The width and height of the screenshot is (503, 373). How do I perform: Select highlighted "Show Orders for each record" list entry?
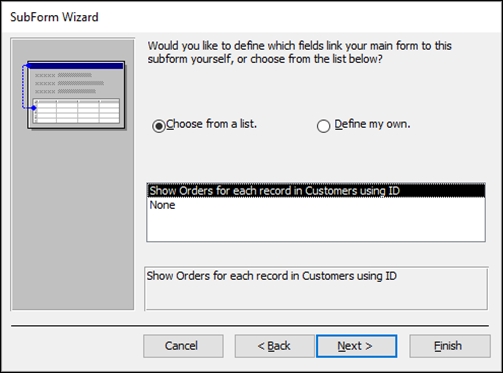(x=316, y=191)
